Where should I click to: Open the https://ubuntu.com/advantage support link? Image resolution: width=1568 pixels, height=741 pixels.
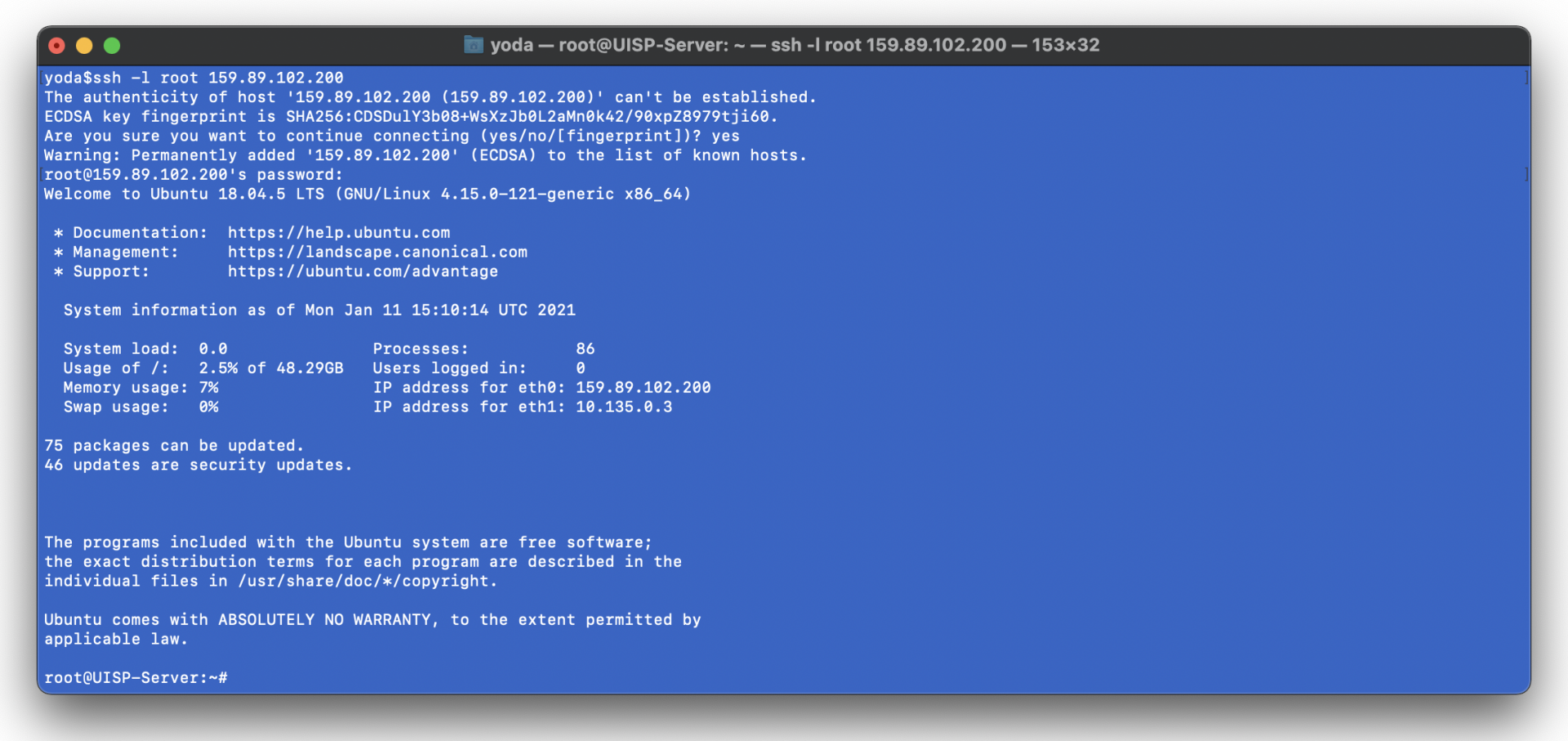(x=363, y=271)
